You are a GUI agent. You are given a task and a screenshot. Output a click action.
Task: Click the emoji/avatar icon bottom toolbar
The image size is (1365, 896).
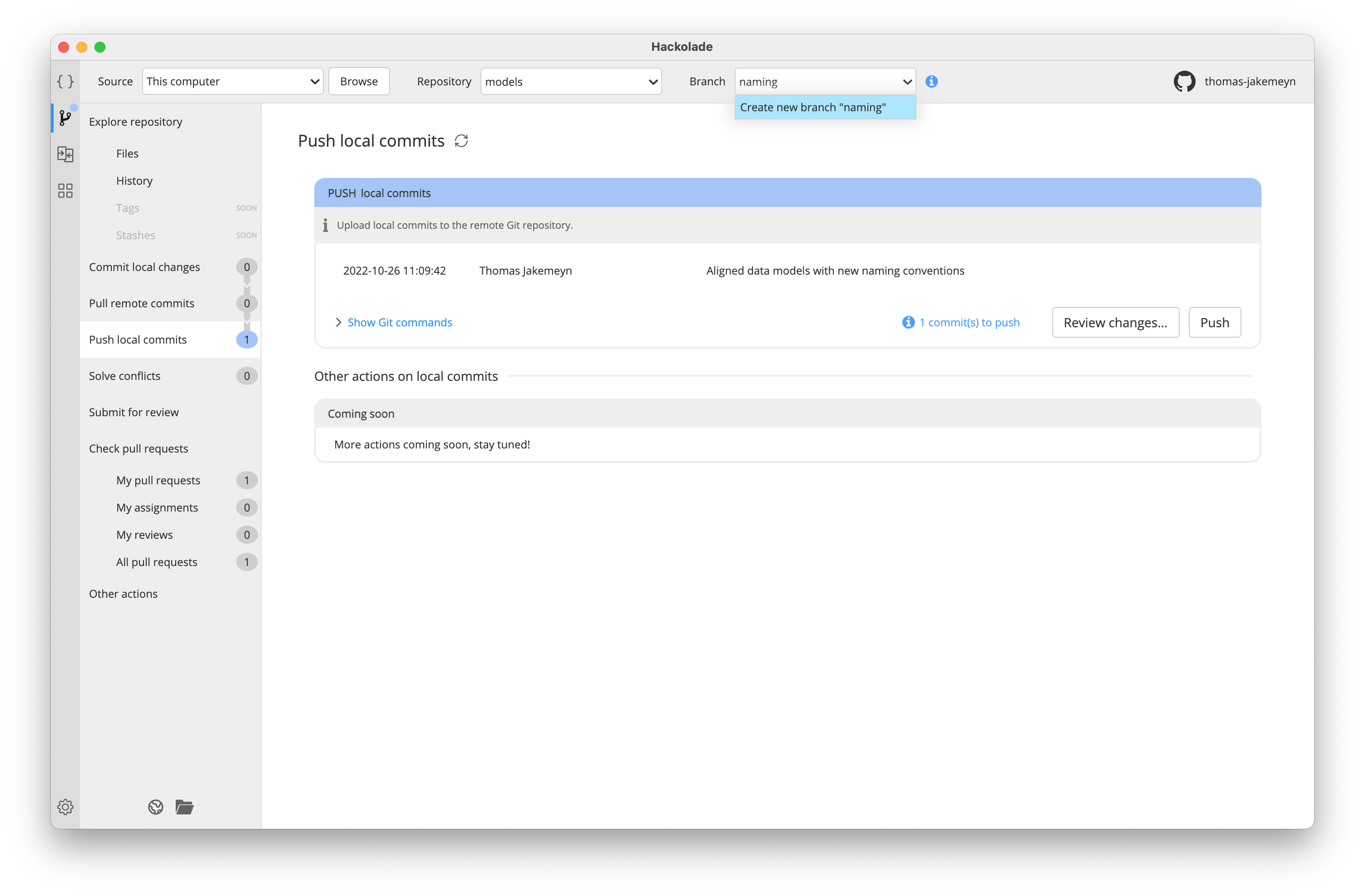click(155, 807)
